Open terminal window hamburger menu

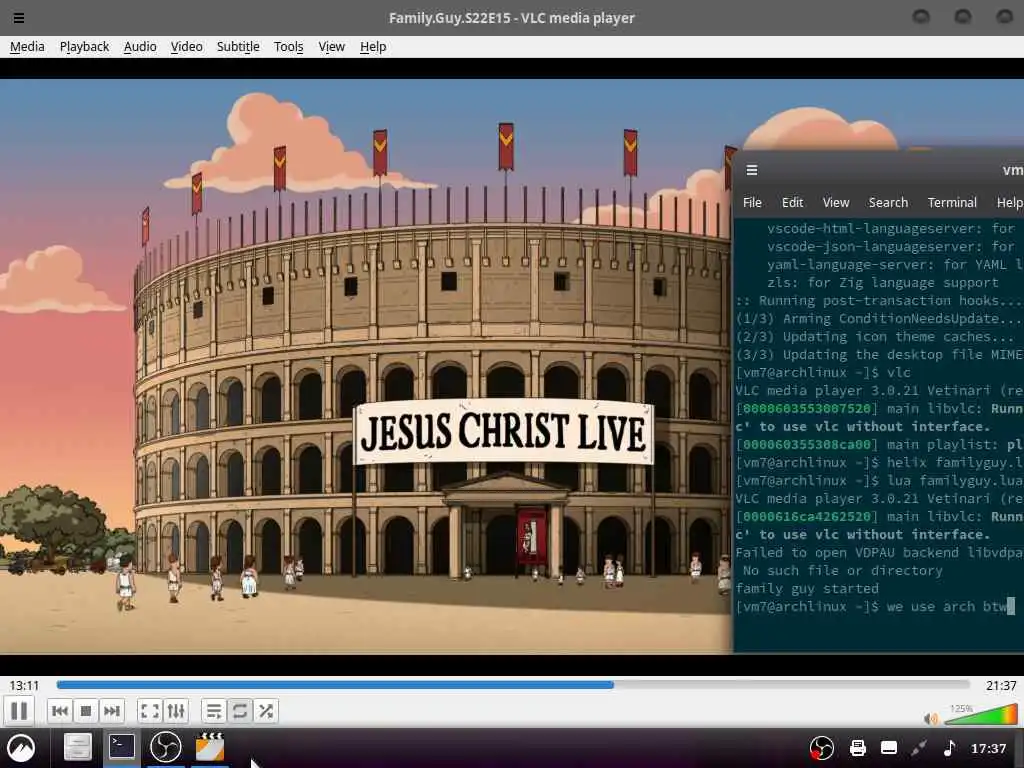(752, 170)
